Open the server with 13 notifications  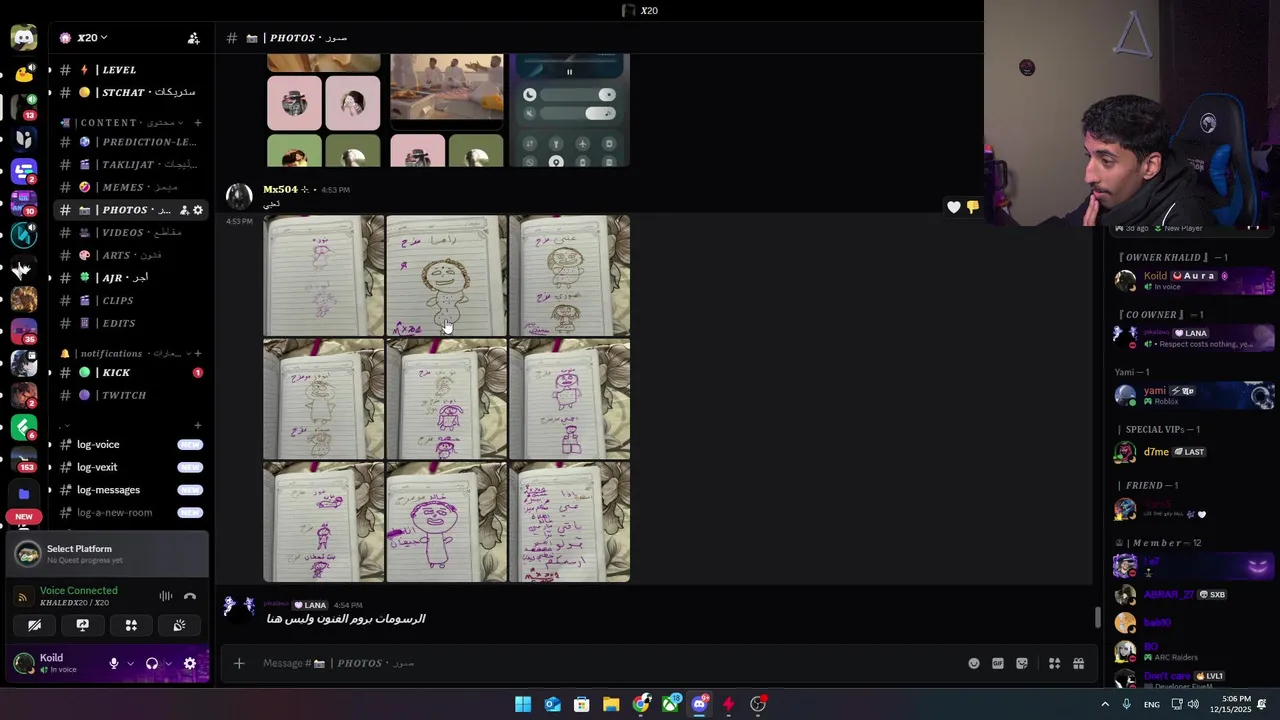tap(24, 106)
